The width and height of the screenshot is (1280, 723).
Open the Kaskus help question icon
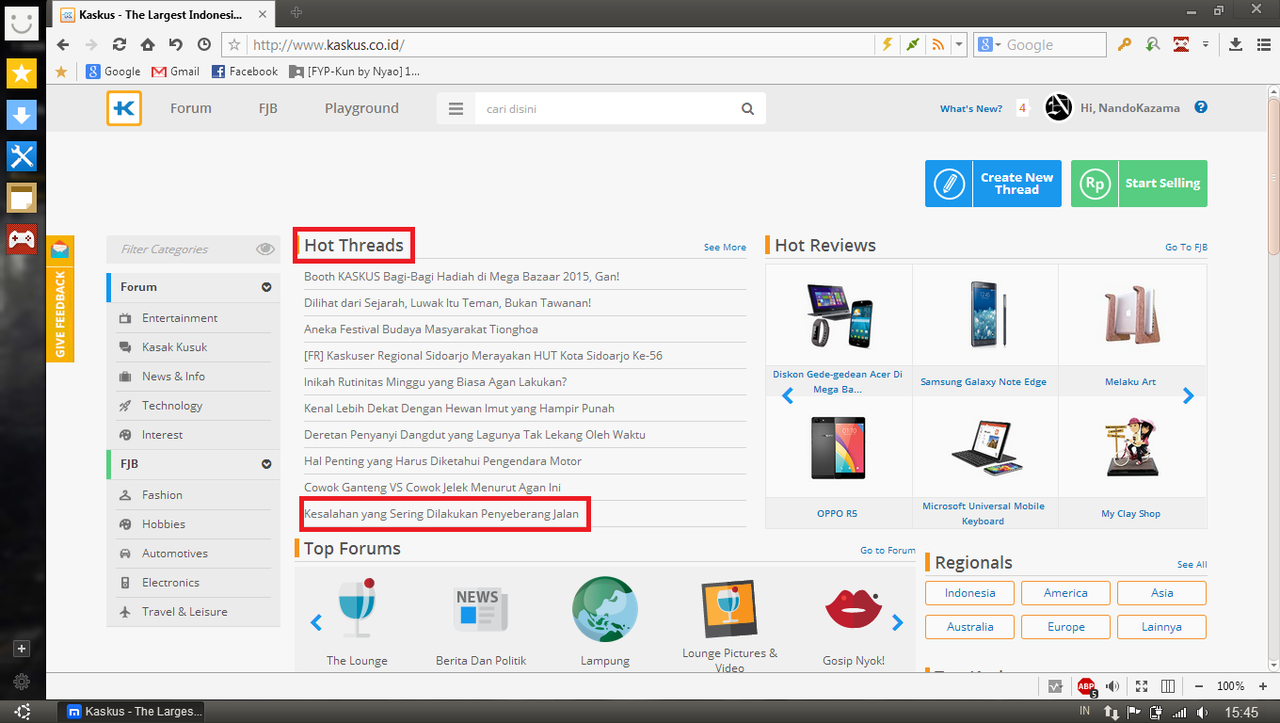point(1201,108)
